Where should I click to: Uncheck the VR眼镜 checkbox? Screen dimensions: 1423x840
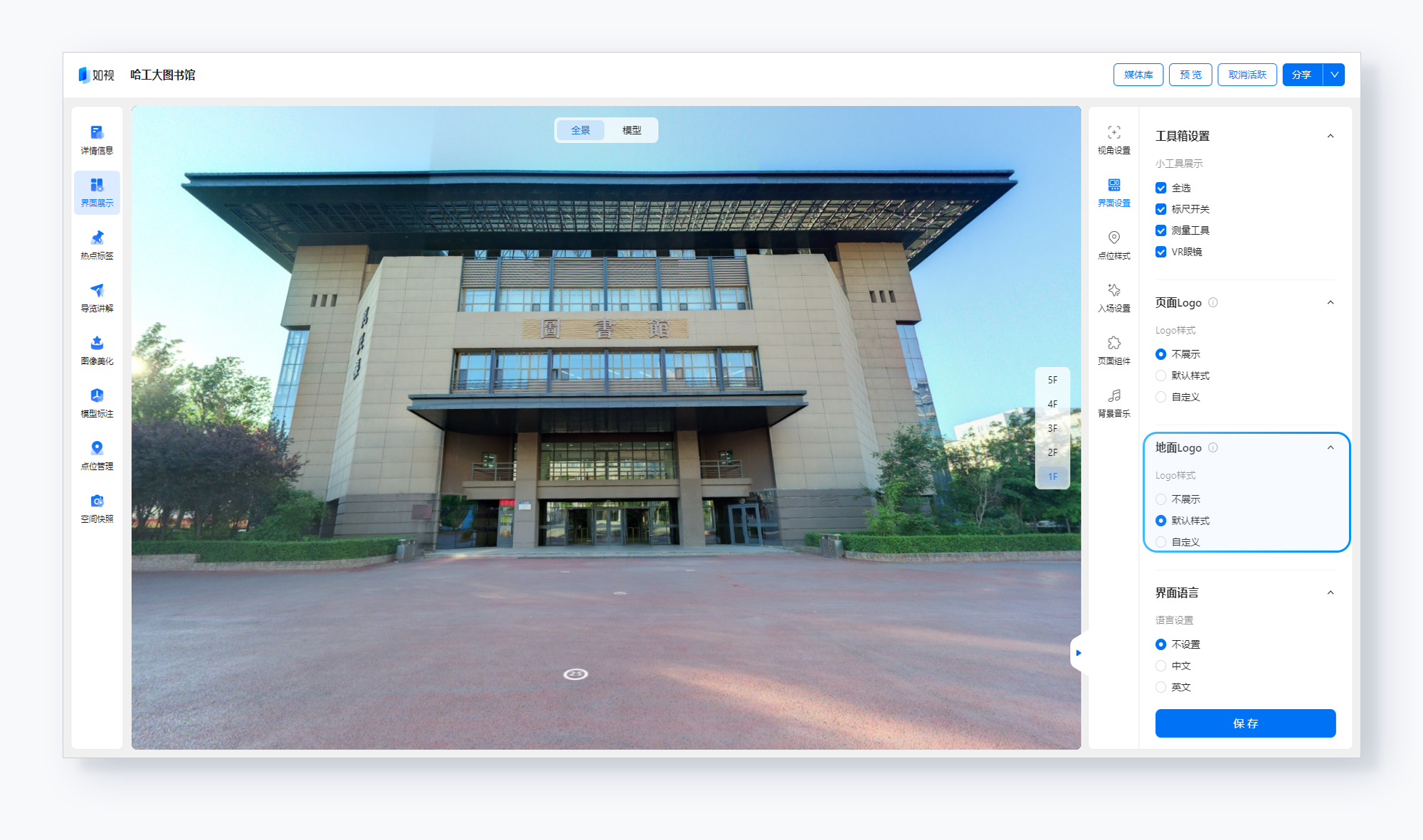(x=1160, y=252)
